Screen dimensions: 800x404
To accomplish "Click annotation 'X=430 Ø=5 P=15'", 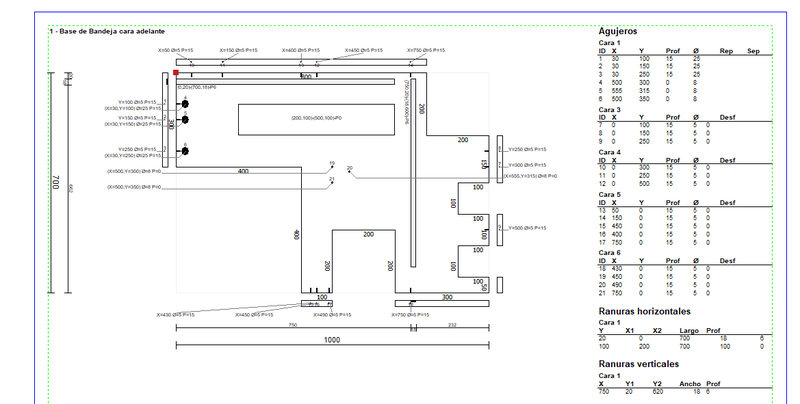I will coord(176,315).
